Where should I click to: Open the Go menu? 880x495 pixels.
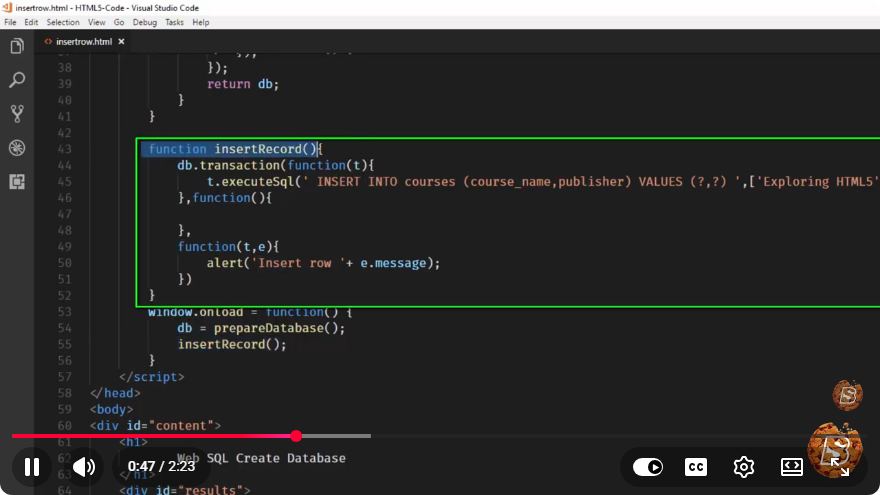119,22
